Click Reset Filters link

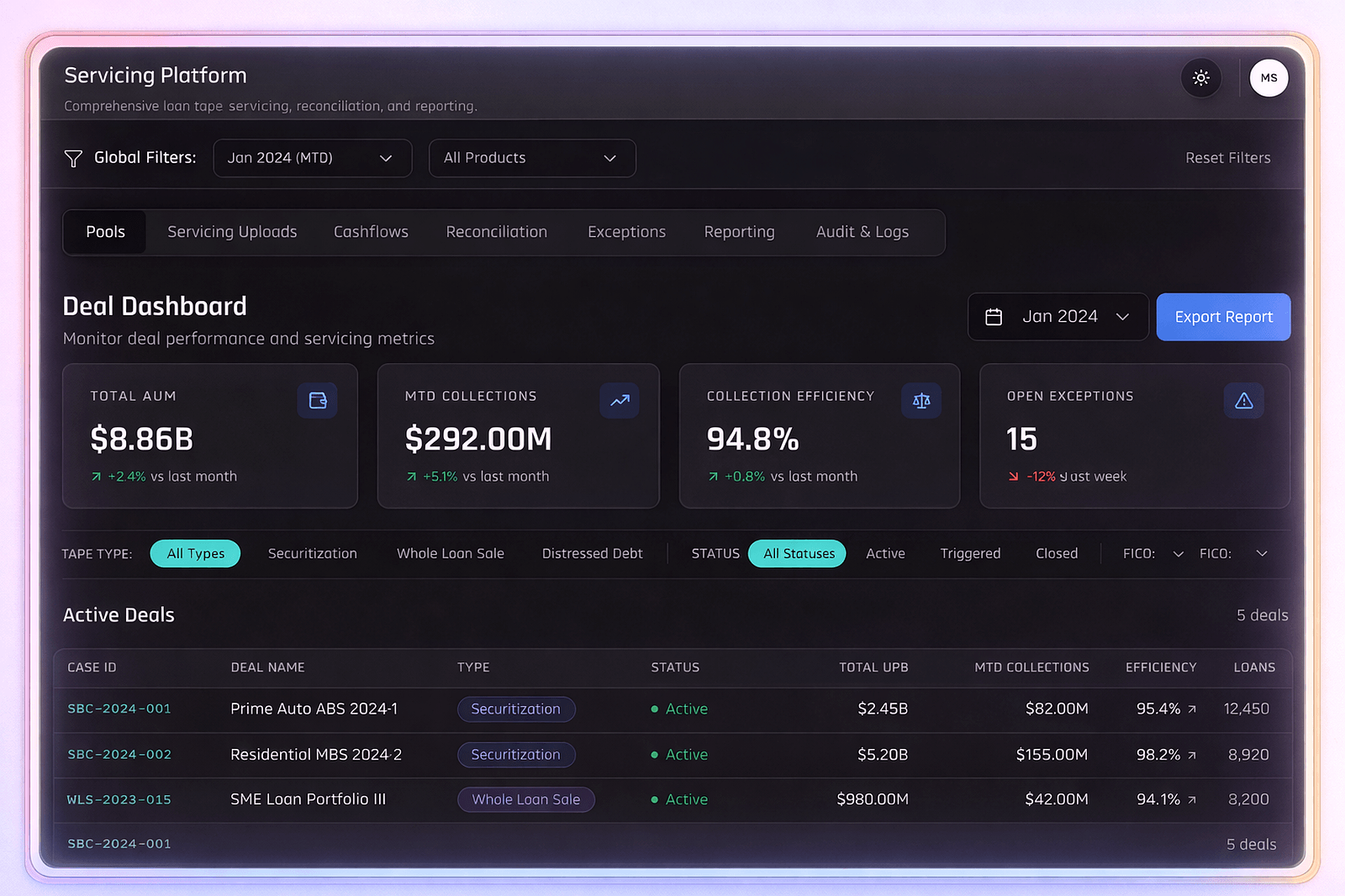click(1227, 158)
